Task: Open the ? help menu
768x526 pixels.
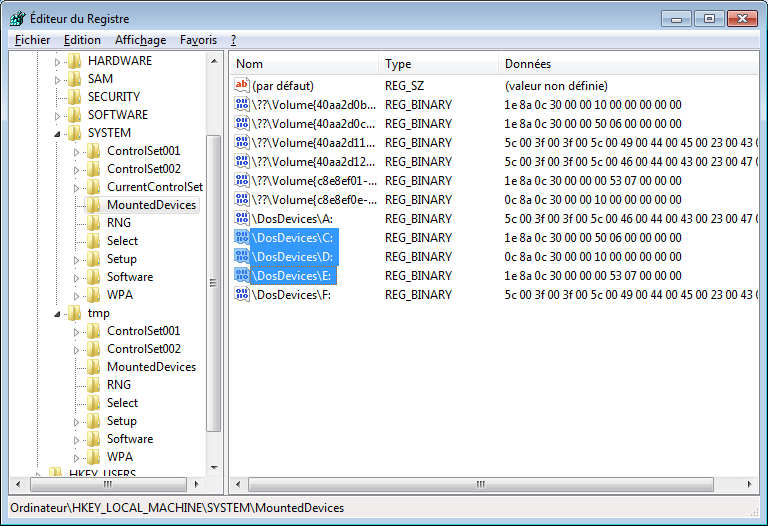Action: (234, 40)
